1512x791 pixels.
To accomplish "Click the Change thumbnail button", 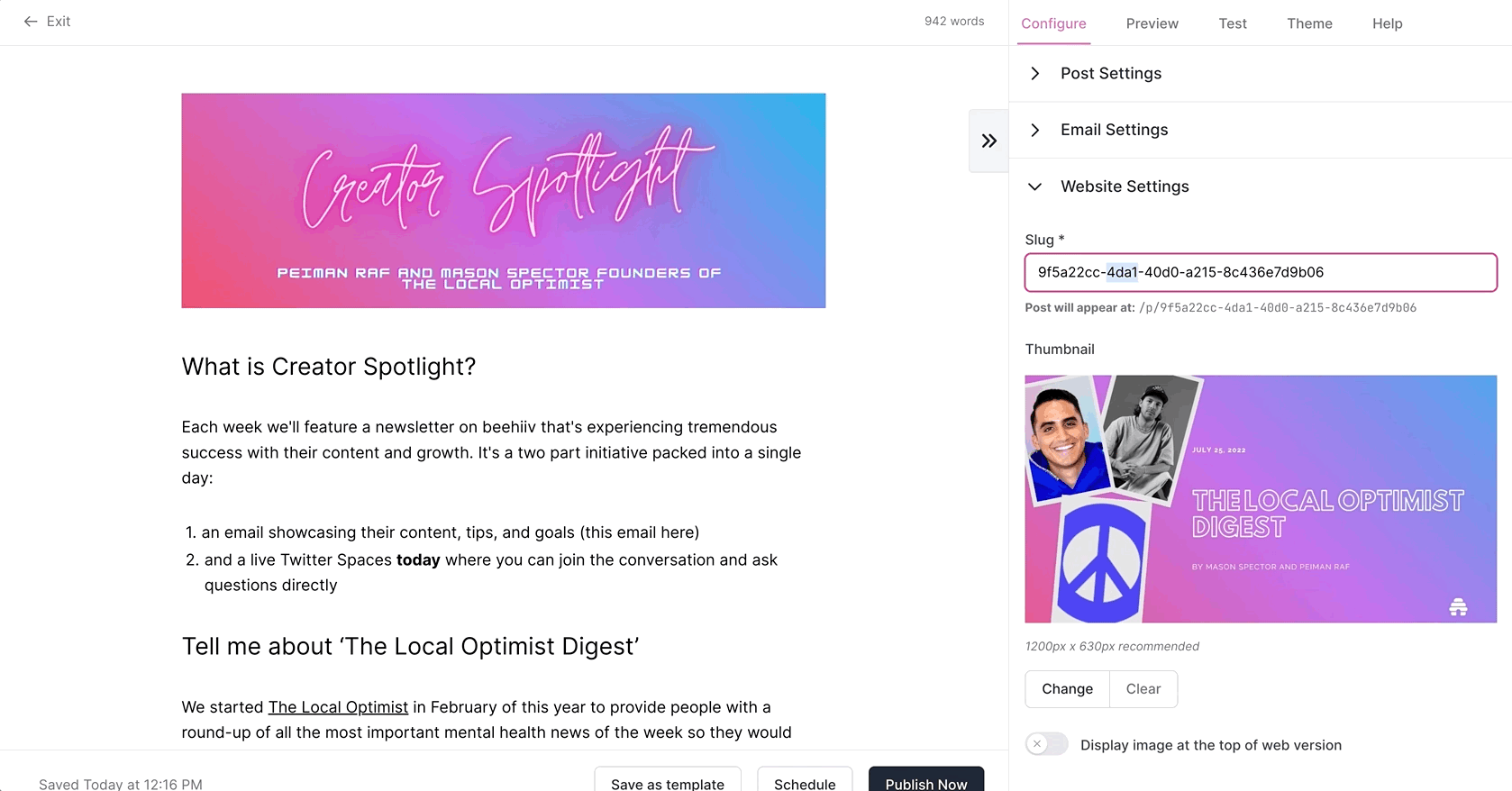I will click(x=1067, y=689).
